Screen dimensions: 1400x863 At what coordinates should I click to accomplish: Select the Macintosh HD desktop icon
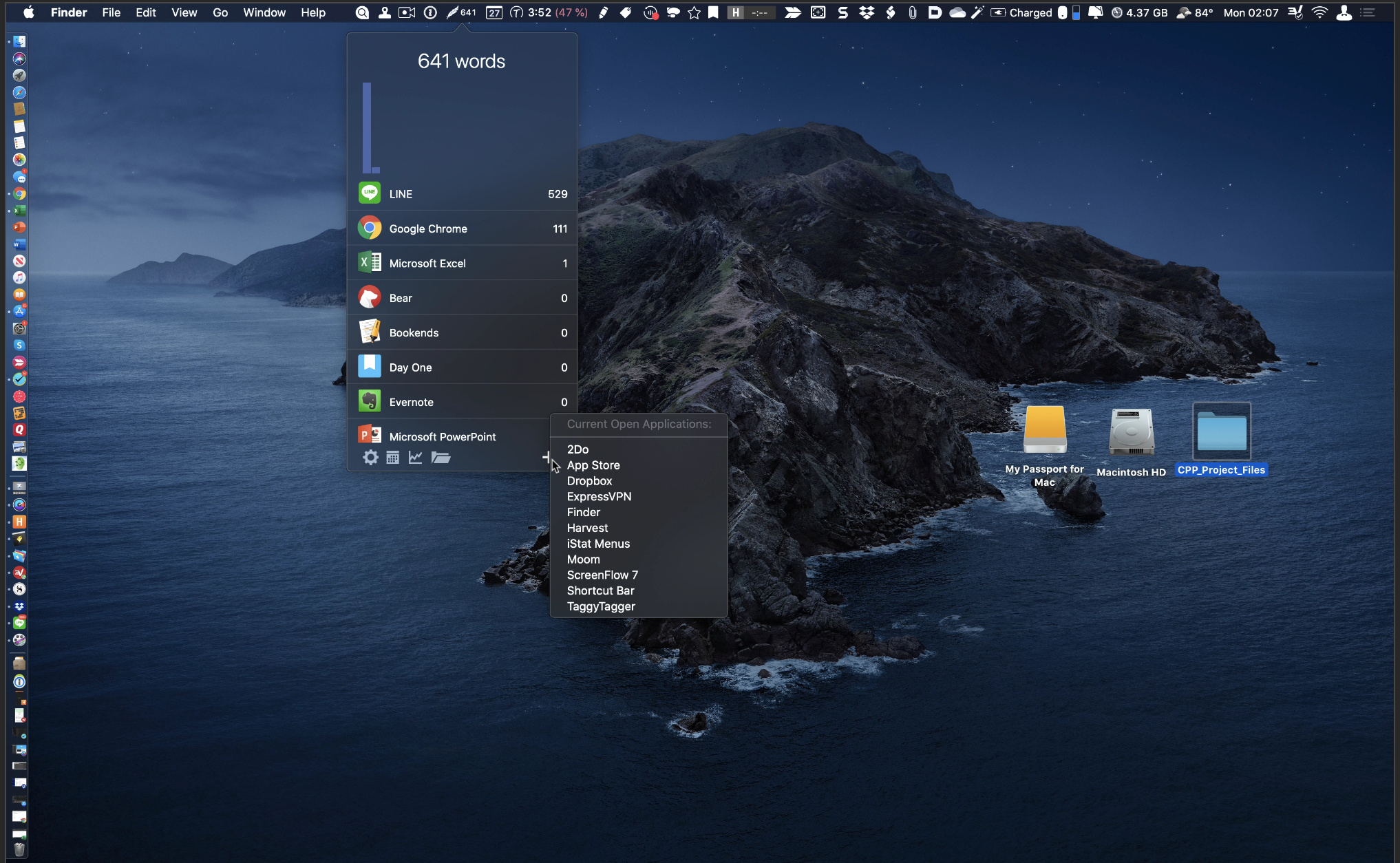(1131, 432)
